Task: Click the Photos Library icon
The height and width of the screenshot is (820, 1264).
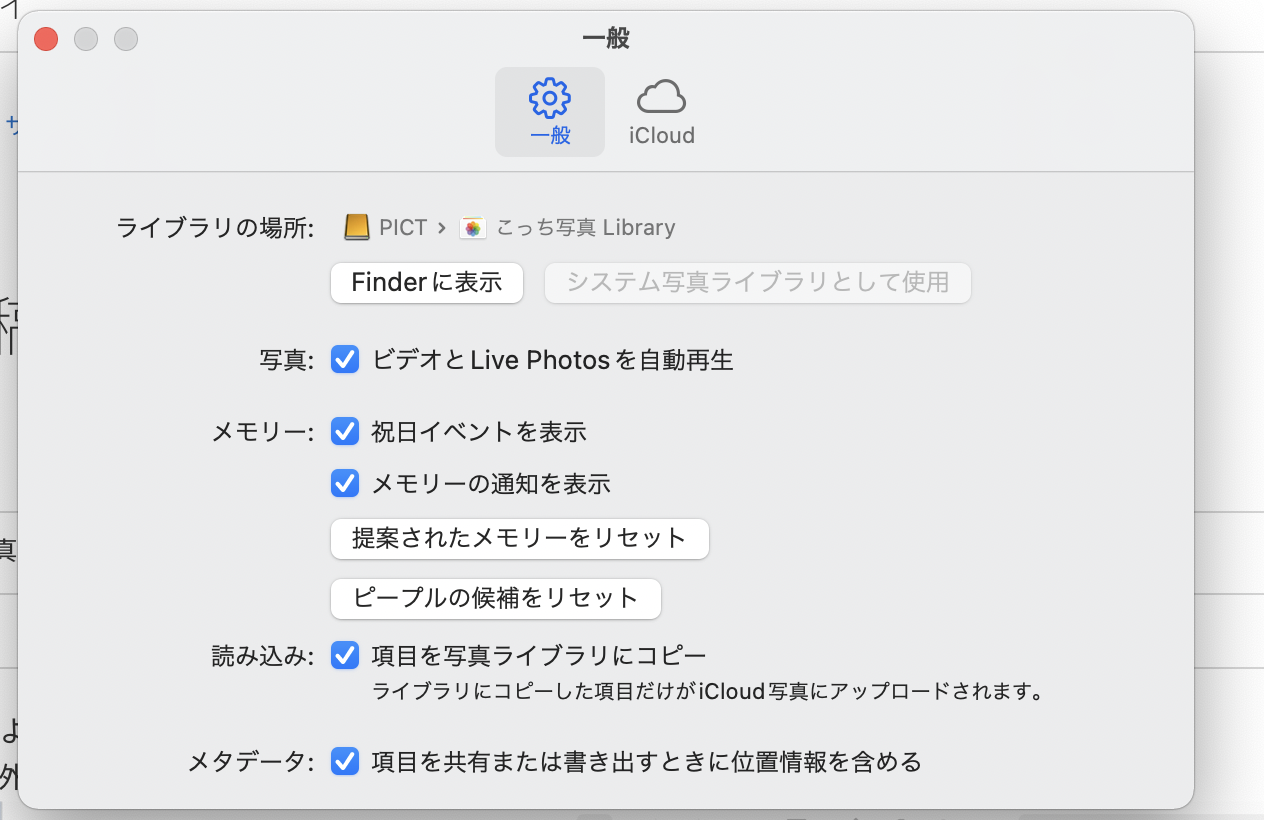Action: [473, 228]
